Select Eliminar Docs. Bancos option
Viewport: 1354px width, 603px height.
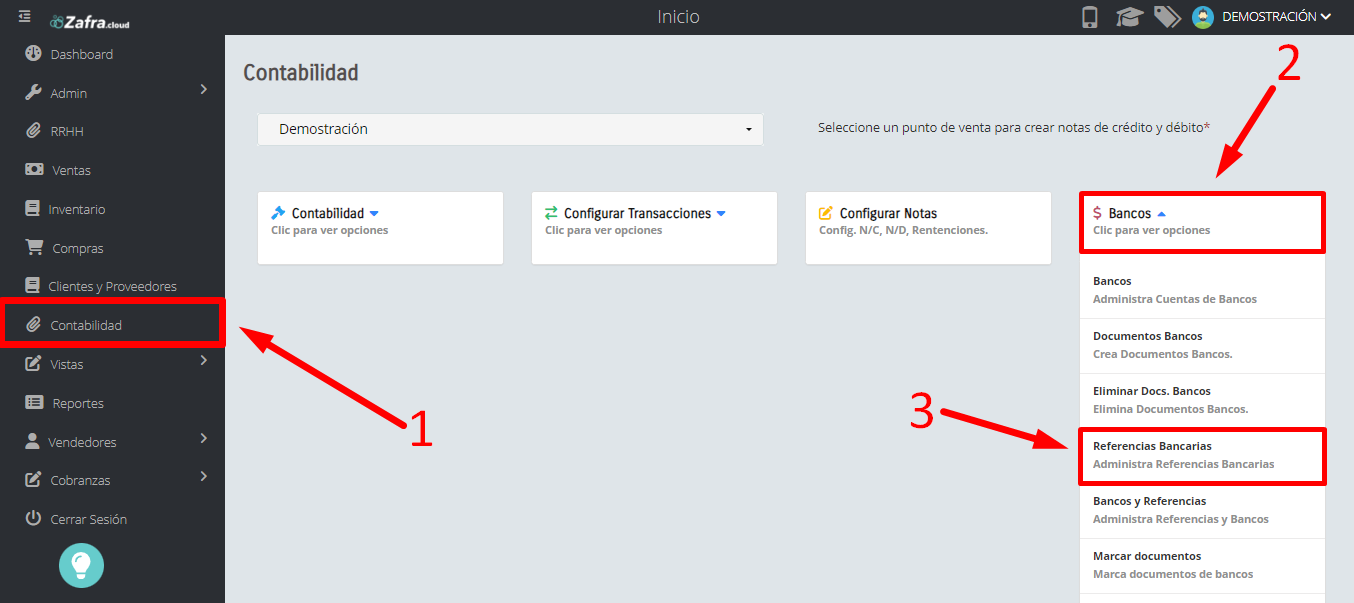(1202, 400)
